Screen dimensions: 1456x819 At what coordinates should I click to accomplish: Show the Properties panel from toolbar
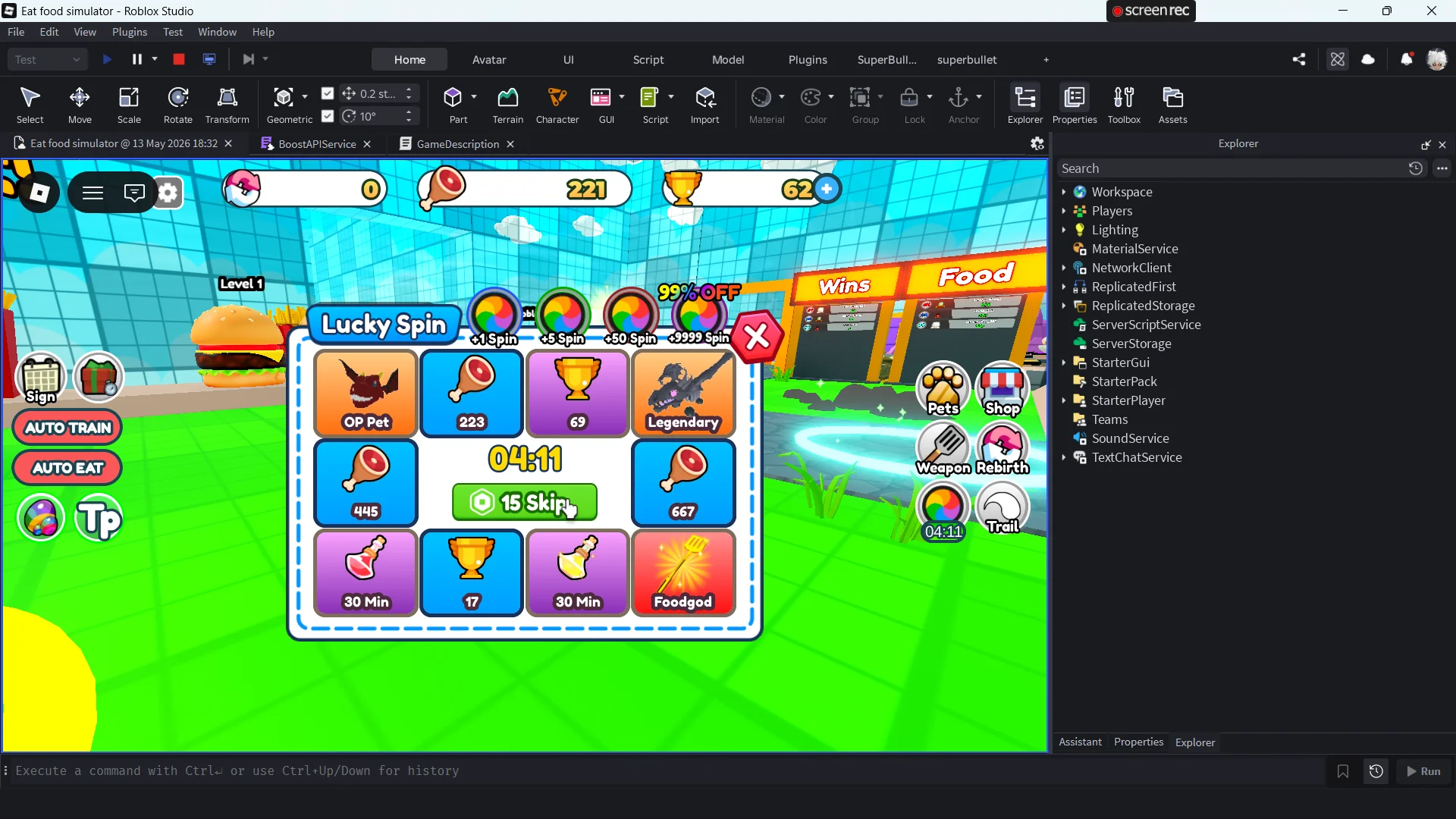pyautogui.click(x=1075, y=105)
